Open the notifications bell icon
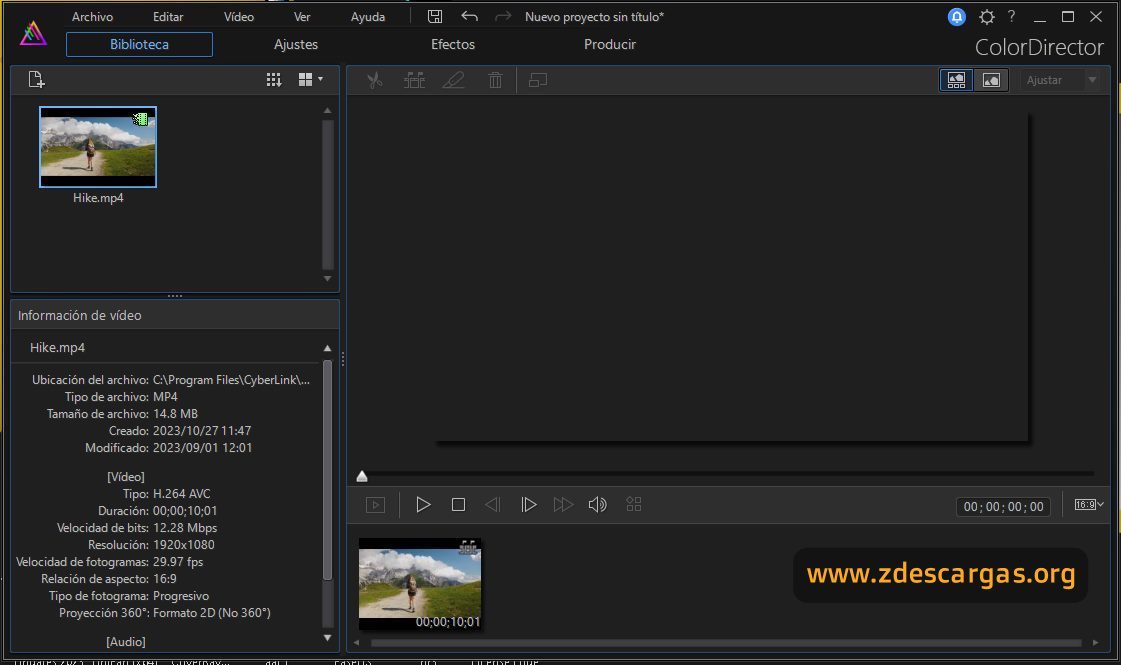The image size is (1121, 665). (x=956, y=16)
